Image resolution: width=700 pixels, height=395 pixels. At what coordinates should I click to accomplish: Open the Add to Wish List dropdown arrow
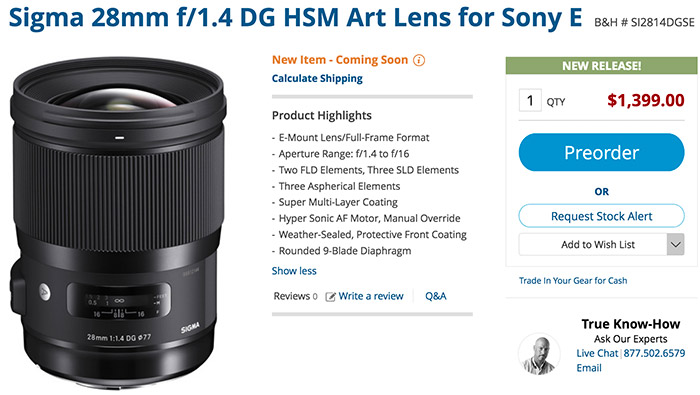click(675, 245)
